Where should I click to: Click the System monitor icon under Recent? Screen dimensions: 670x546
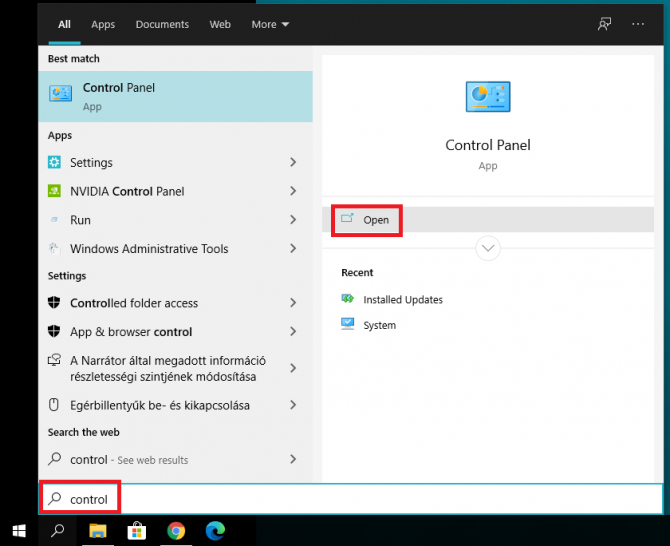pyautogui.click(x=347, y=324)
